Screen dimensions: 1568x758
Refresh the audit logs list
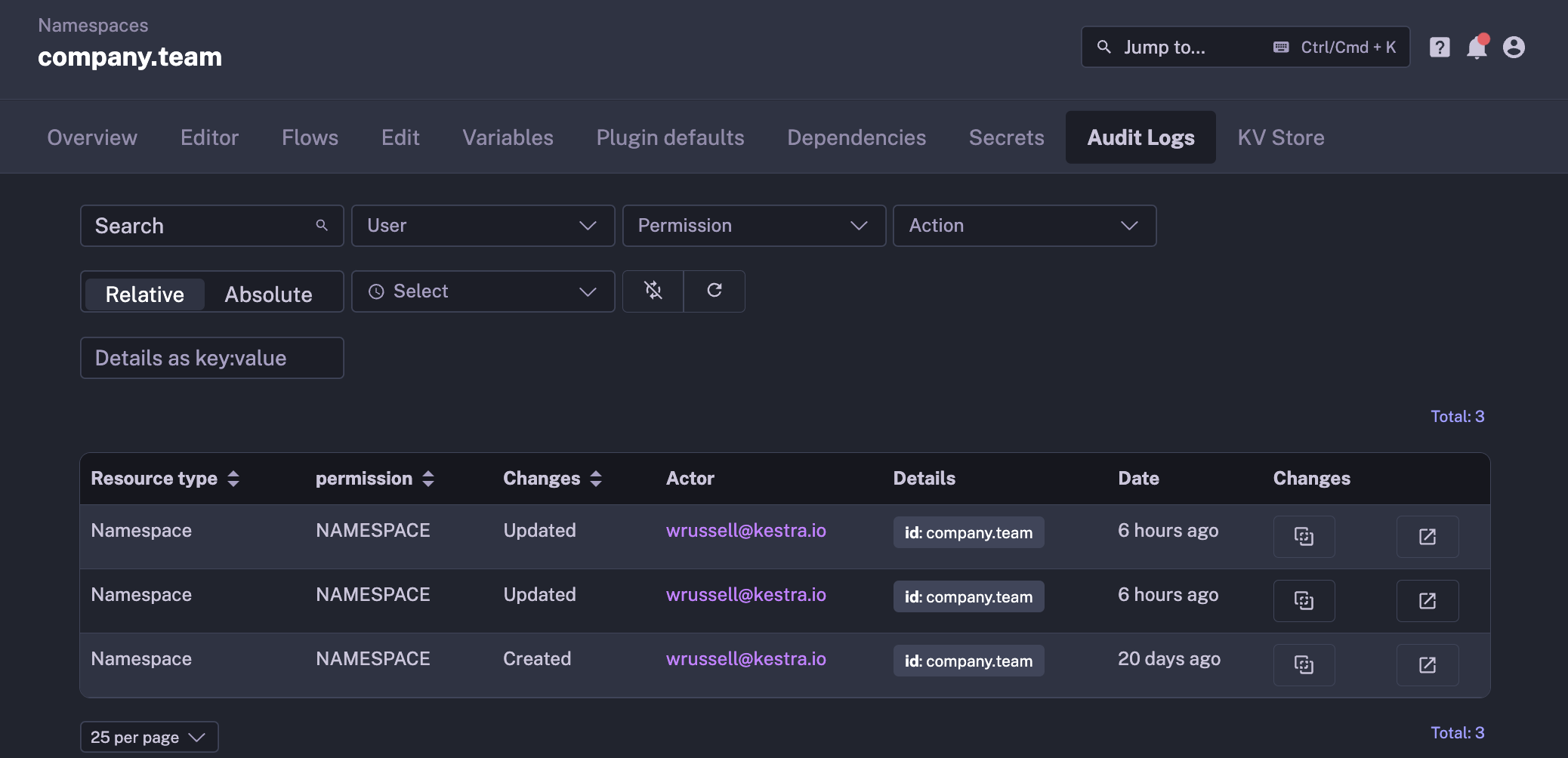click(714, 291)
